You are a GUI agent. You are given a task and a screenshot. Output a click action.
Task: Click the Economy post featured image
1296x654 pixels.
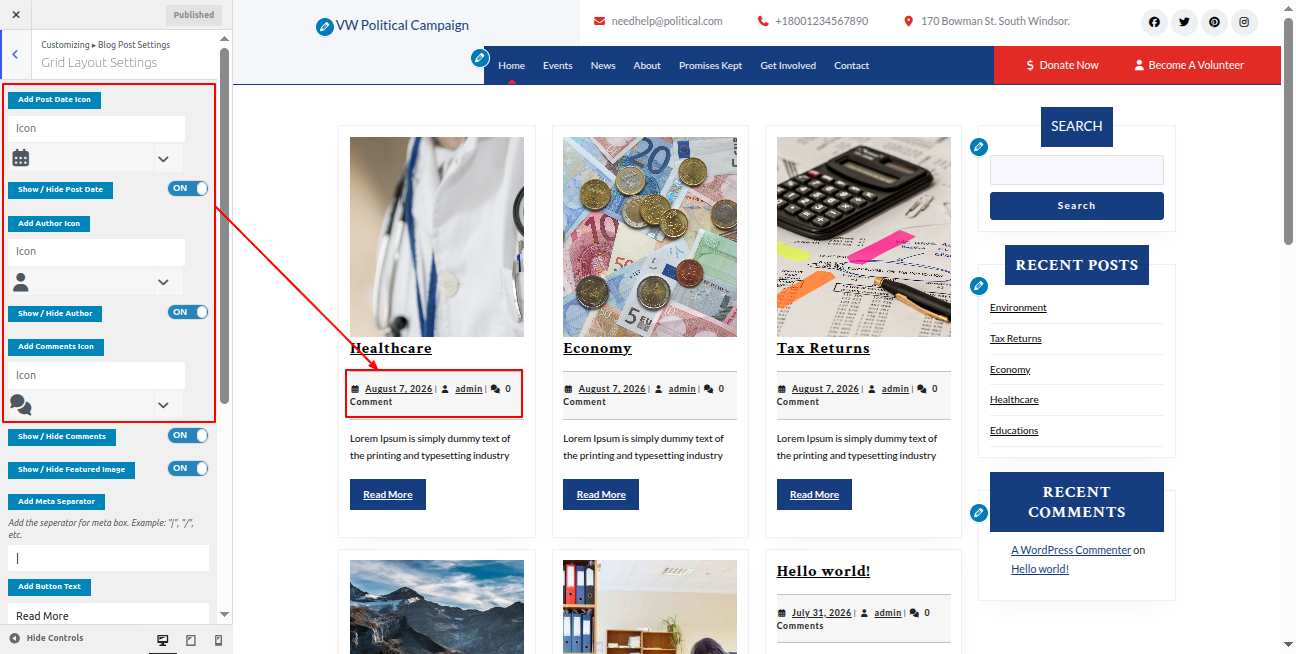coord(650,237)
